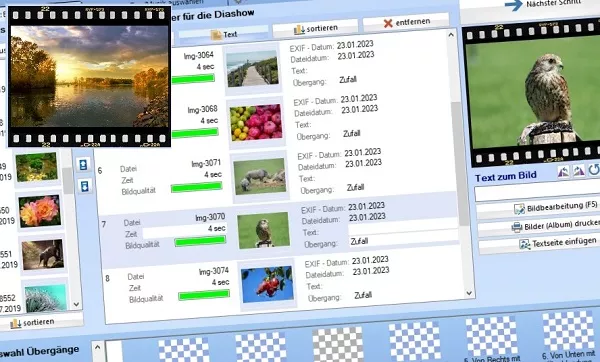Select the boardwalk path thumbnail of Img-3064
This screenshot has width=600, height=362.
point(253,69)
